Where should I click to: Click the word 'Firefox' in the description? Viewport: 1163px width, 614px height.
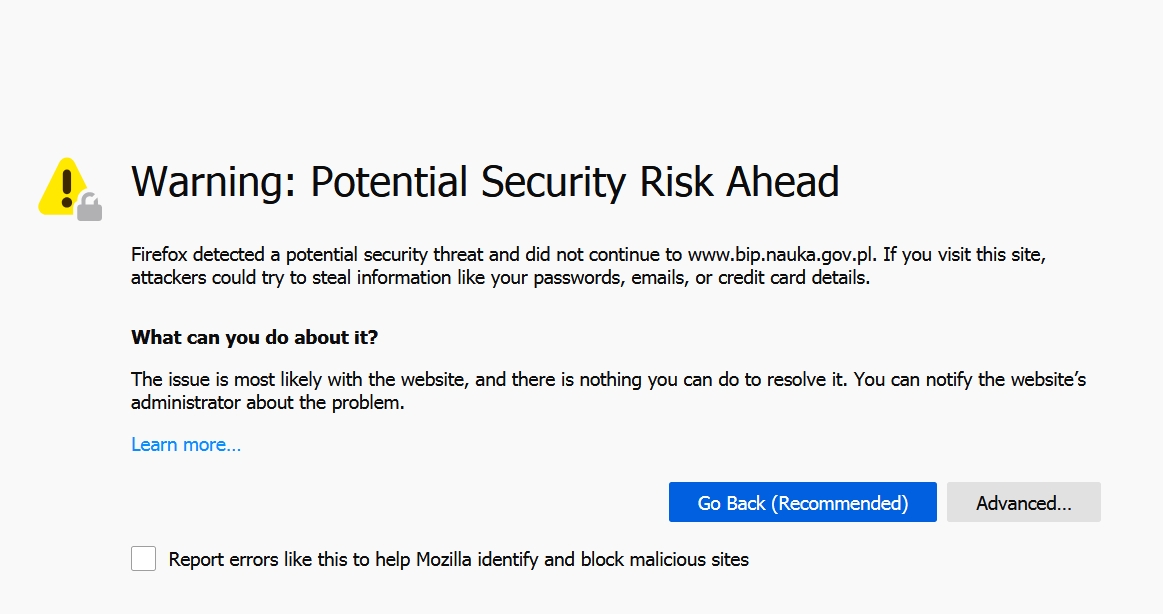tap(160, 254)
